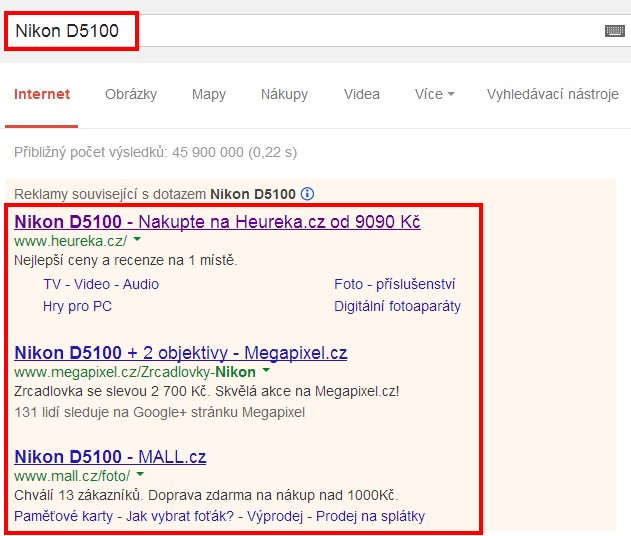Switch to the Internet tab
Screen dimensions: 631x536
coord(42,94)
